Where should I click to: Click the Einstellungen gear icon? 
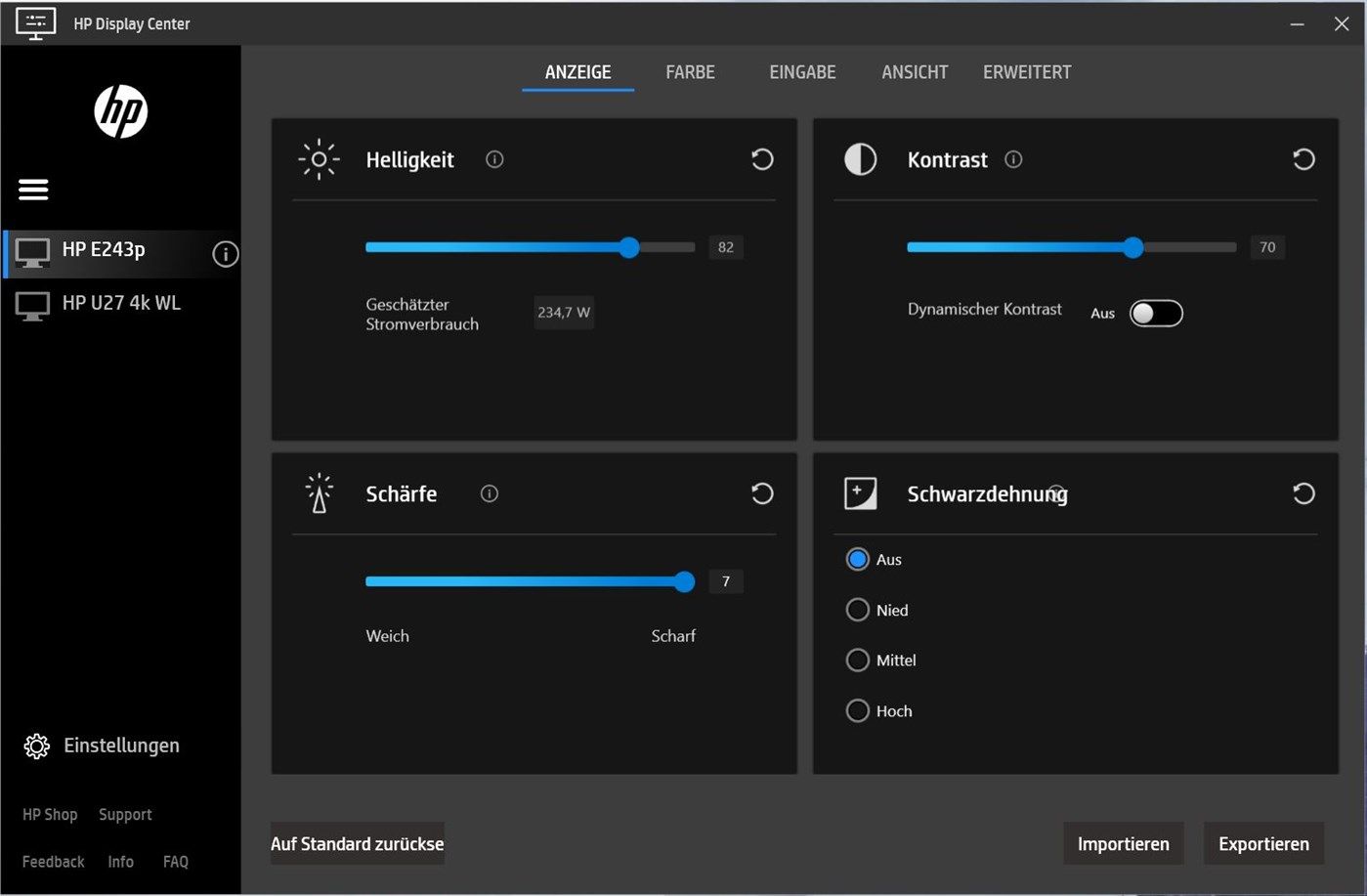(x=36, y=746)
